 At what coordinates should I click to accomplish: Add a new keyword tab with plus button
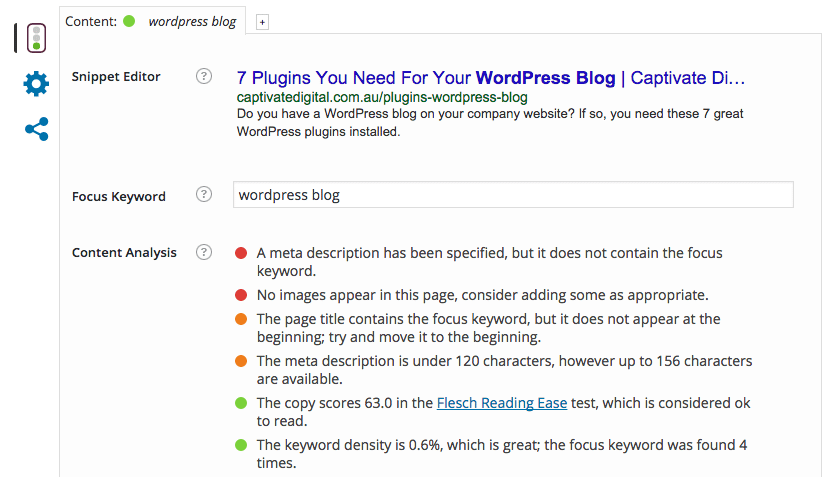(262, 22)
